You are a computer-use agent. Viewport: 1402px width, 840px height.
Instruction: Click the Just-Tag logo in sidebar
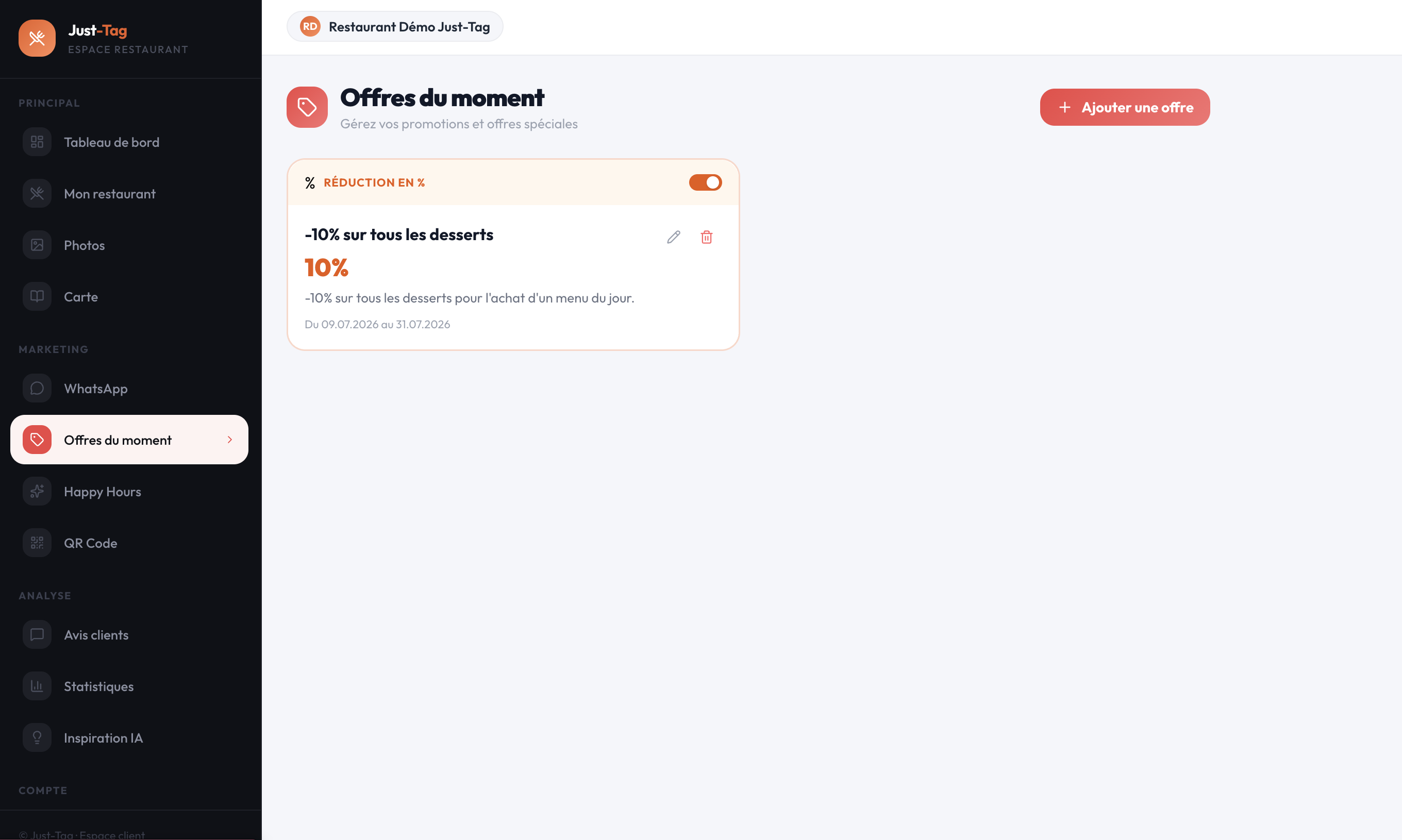click(x=37, y=39)
